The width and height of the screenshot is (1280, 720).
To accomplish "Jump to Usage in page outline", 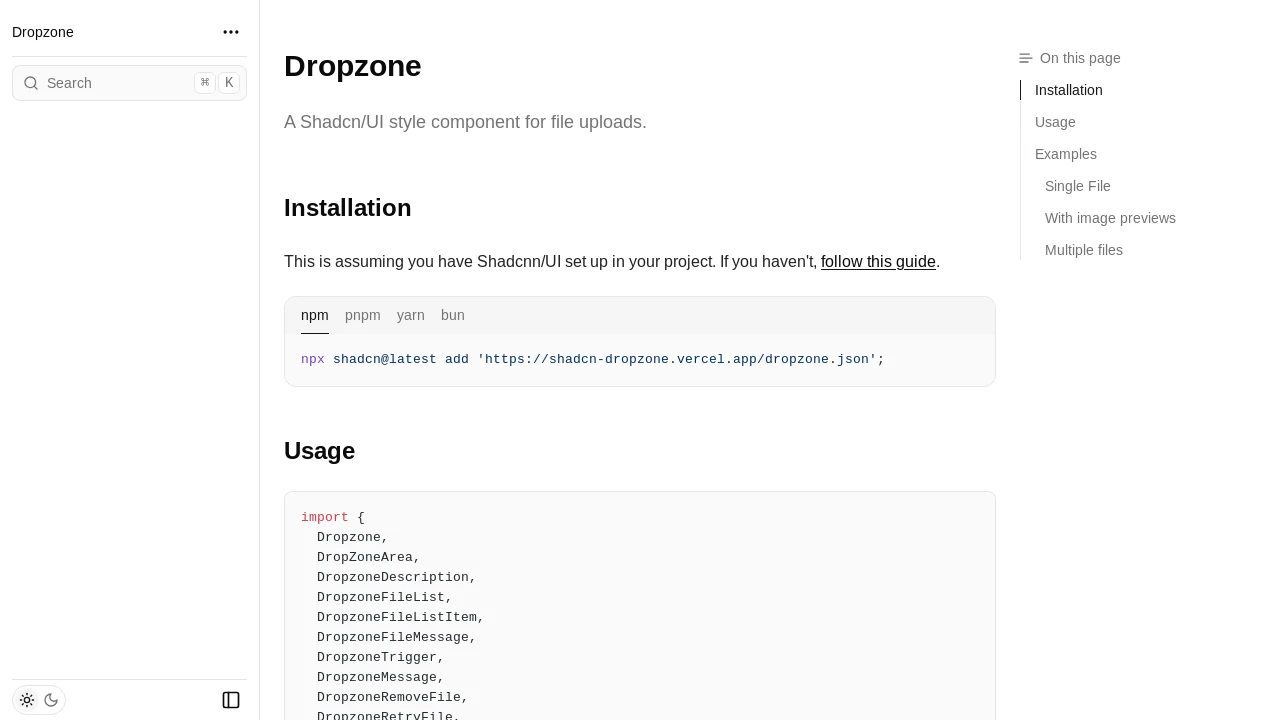I will 1055,122.
